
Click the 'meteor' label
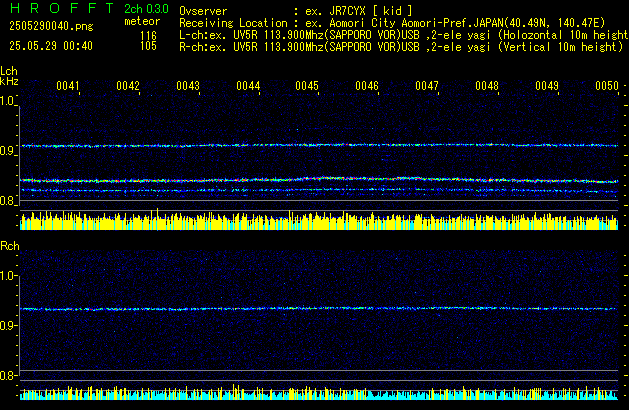pyautogui.click(x=142, y=21)
